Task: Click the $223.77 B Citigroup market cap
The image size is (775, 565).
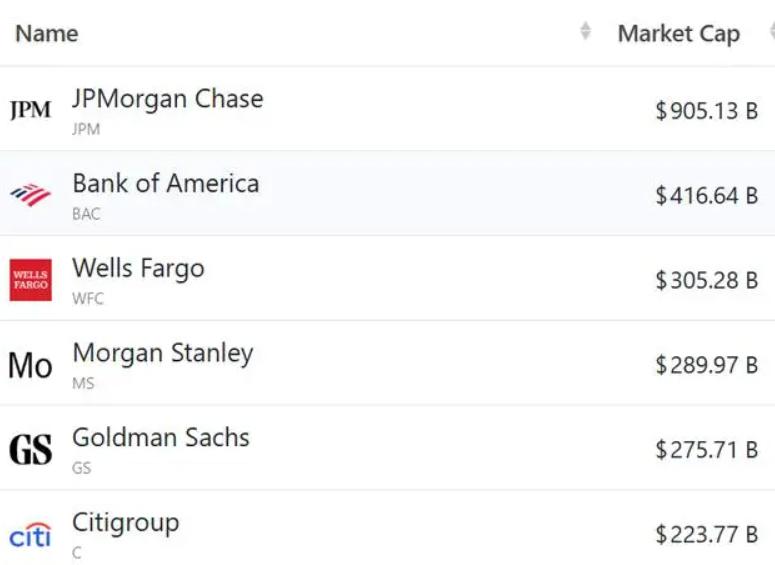Action: (706, 535)
